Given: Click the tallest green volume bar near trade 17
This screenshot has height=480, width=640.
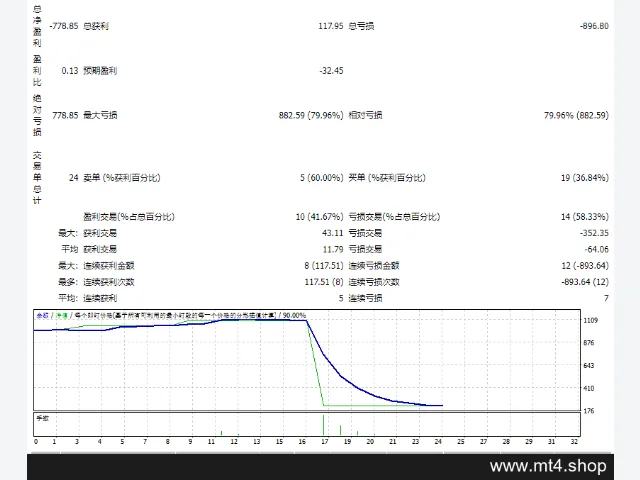Looking at the screenshot, I should pyautogui.click(x=324, y=425).
